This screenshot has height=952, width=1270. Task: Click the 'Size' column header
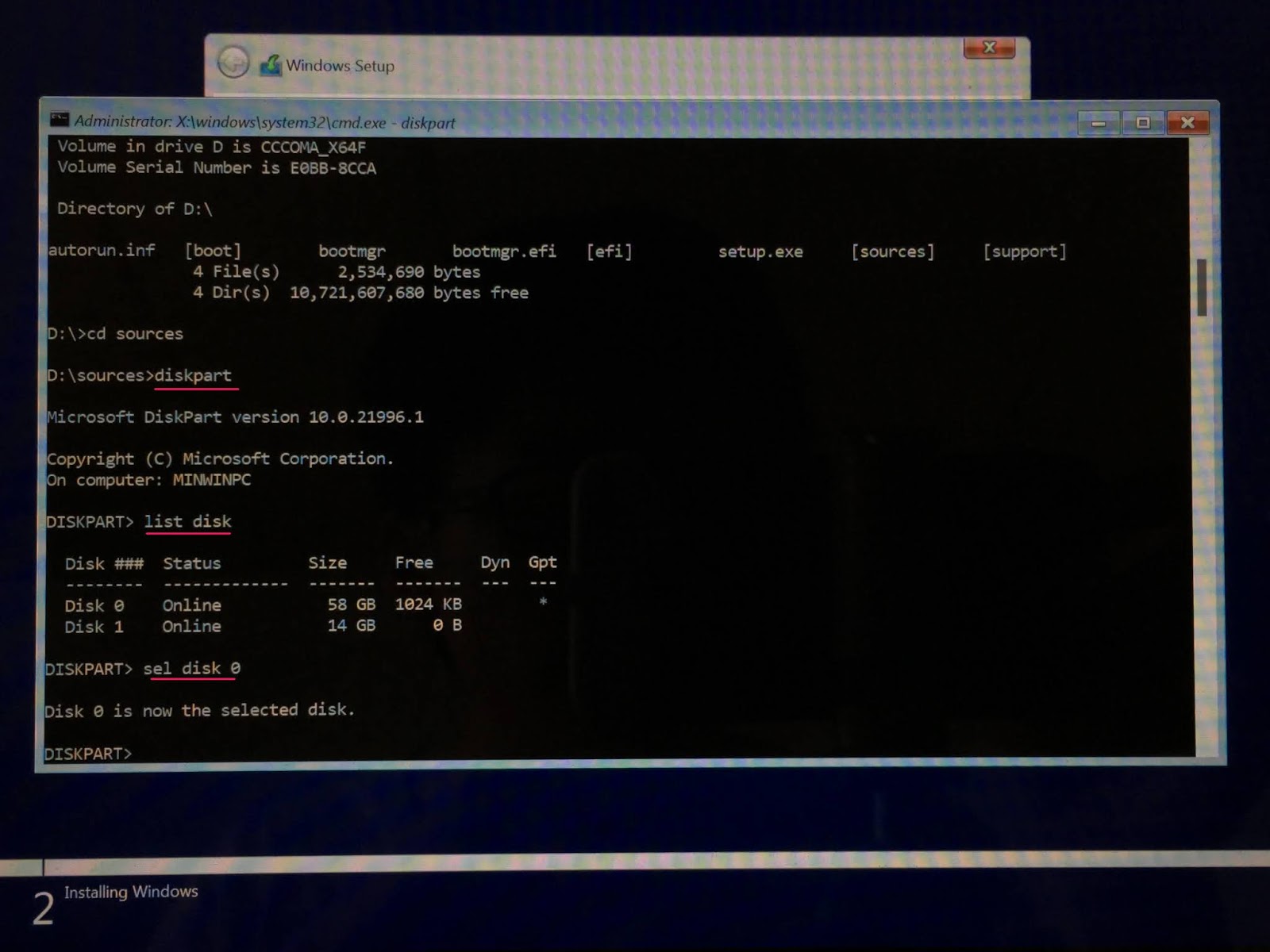pos(328,562)
